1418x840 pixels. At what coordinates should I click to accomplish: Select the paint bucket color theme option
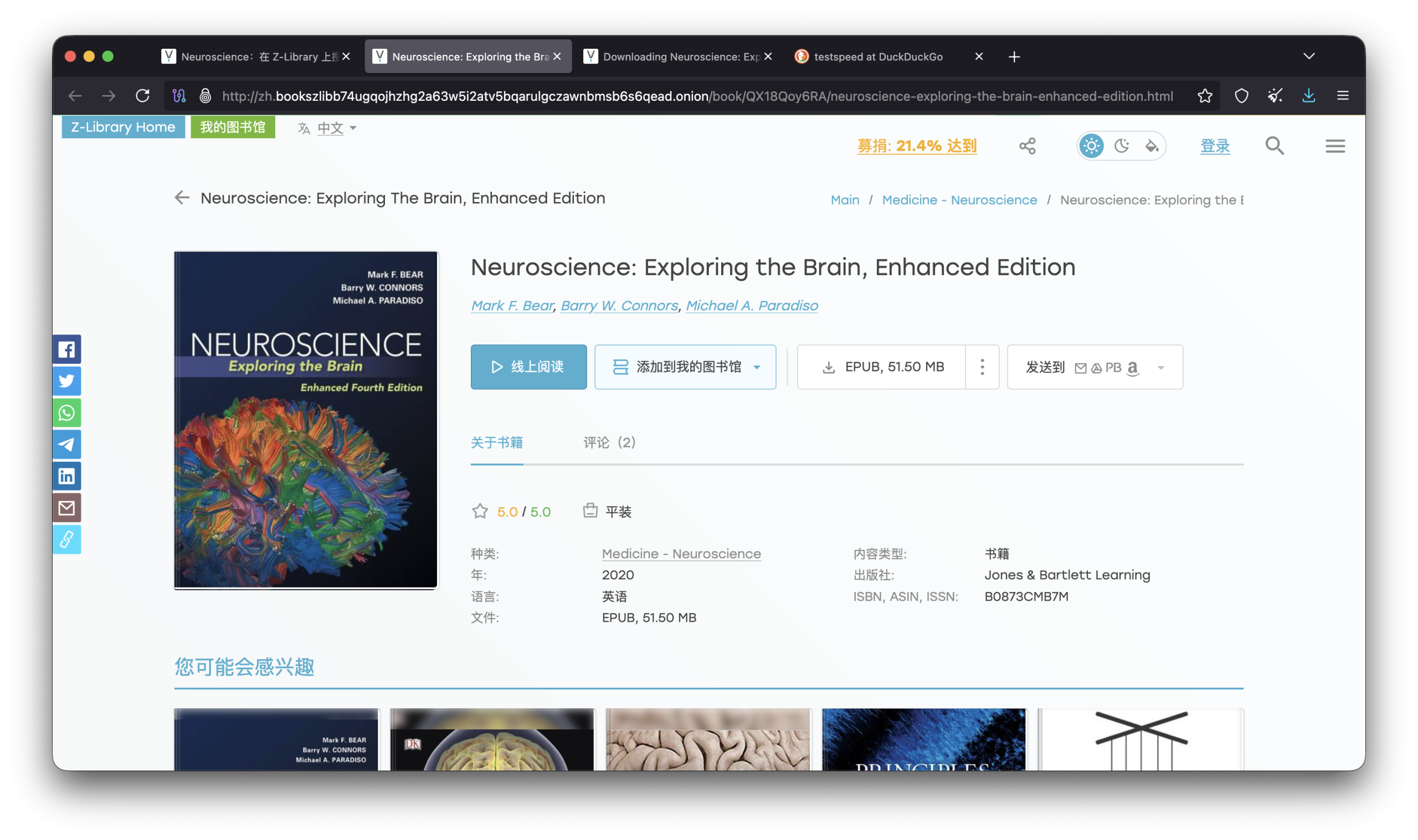pos(1152,146)
